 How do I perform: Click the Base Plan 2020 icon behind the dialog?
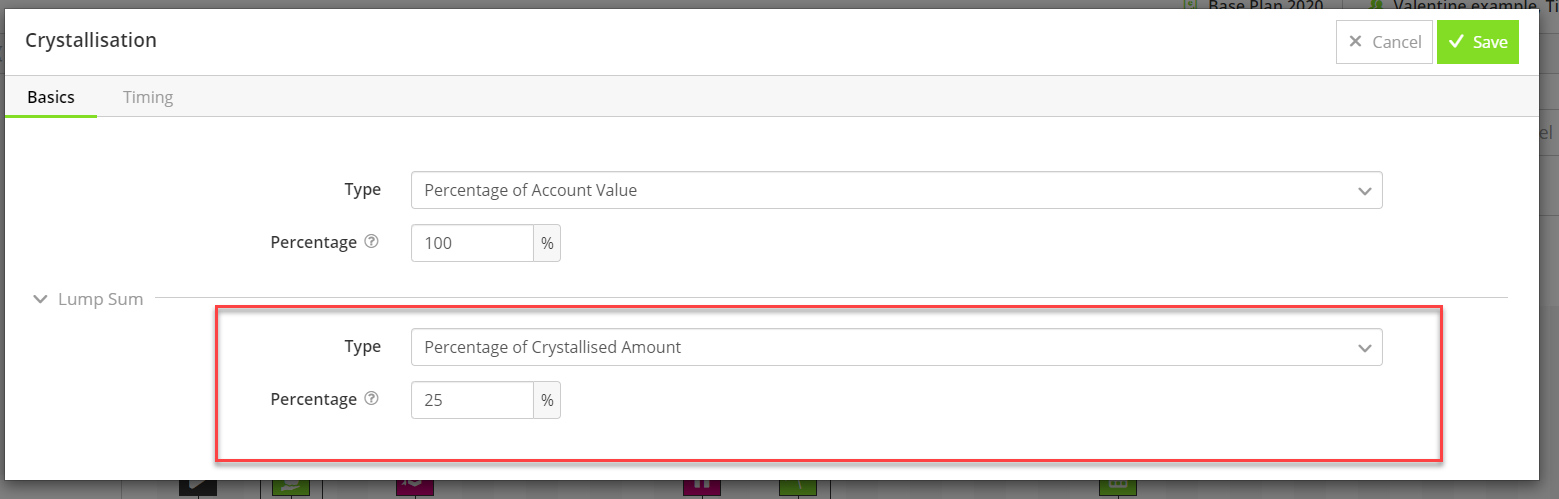coord(1190,4)
